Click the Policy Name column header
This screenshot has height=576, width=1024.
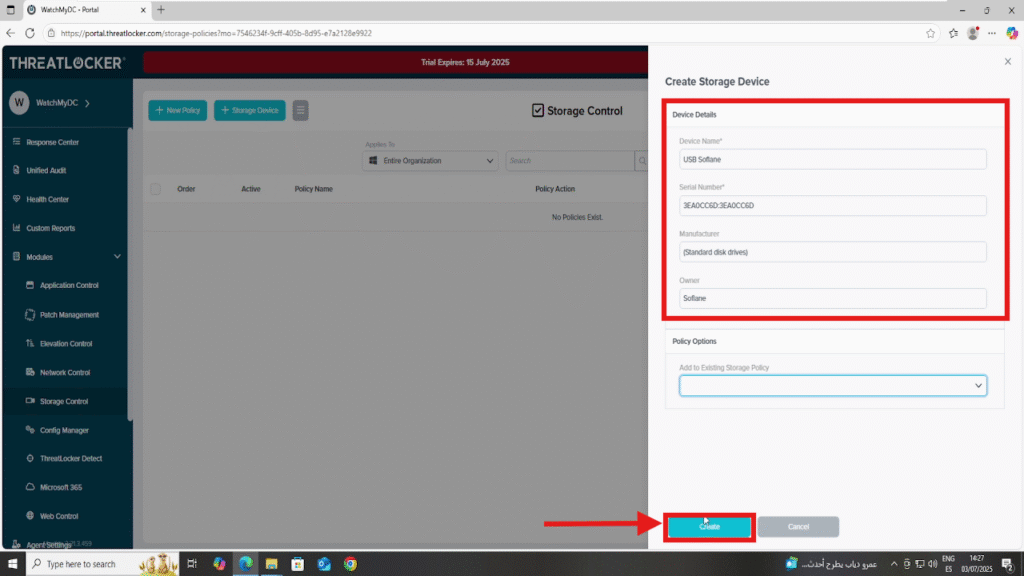313,189
